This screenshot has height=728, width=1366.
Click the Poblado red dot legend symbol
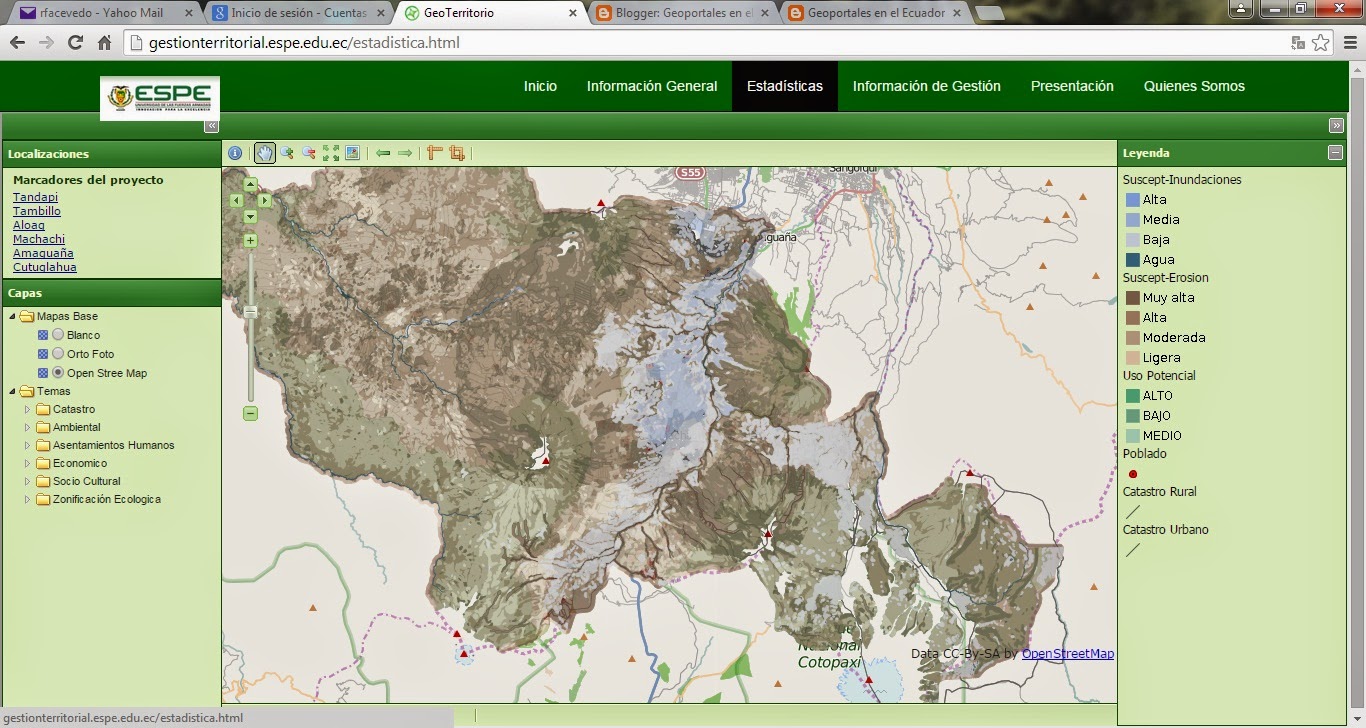pos(1132,474)
